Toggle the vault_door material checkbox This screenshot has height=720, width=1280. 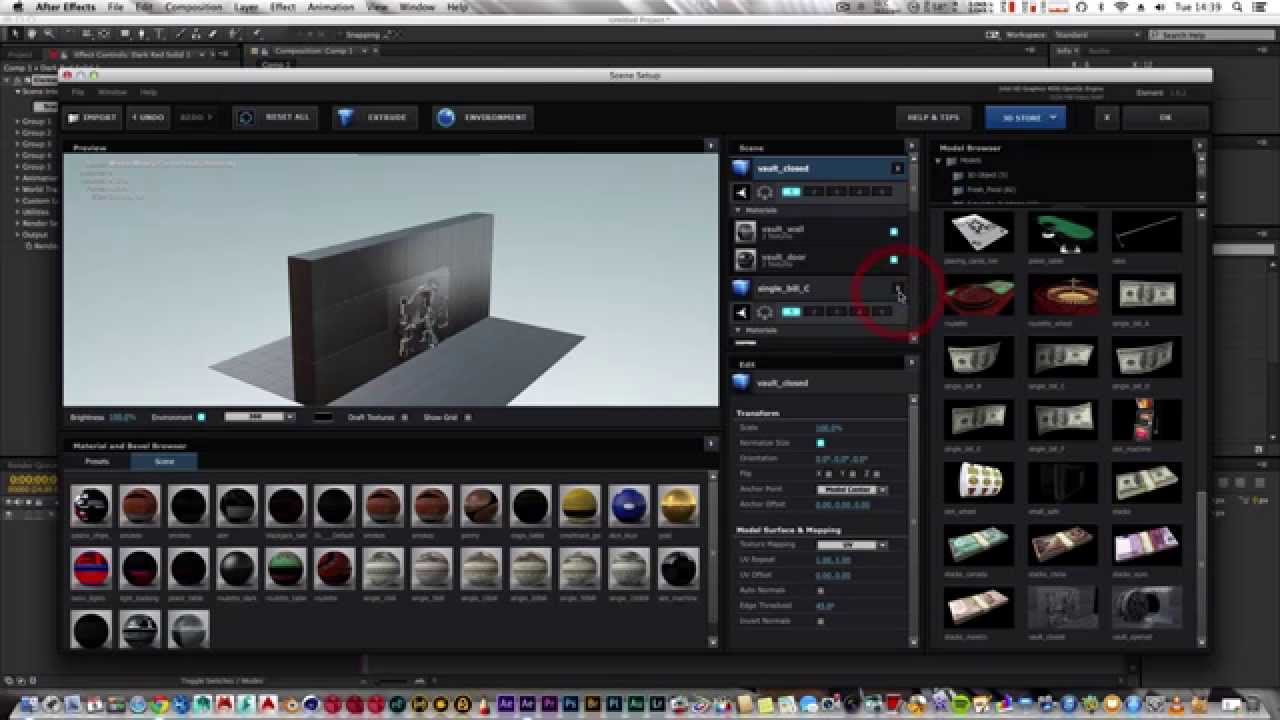pos(894,260)
